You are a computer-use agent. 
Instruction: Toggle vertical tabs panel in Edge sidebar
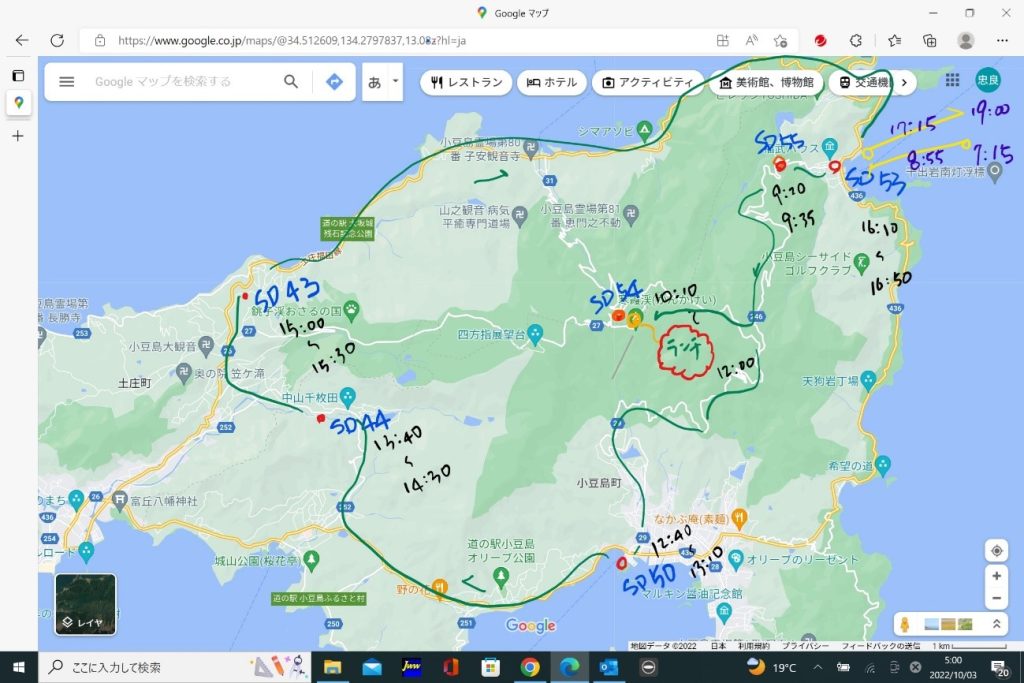18,75
